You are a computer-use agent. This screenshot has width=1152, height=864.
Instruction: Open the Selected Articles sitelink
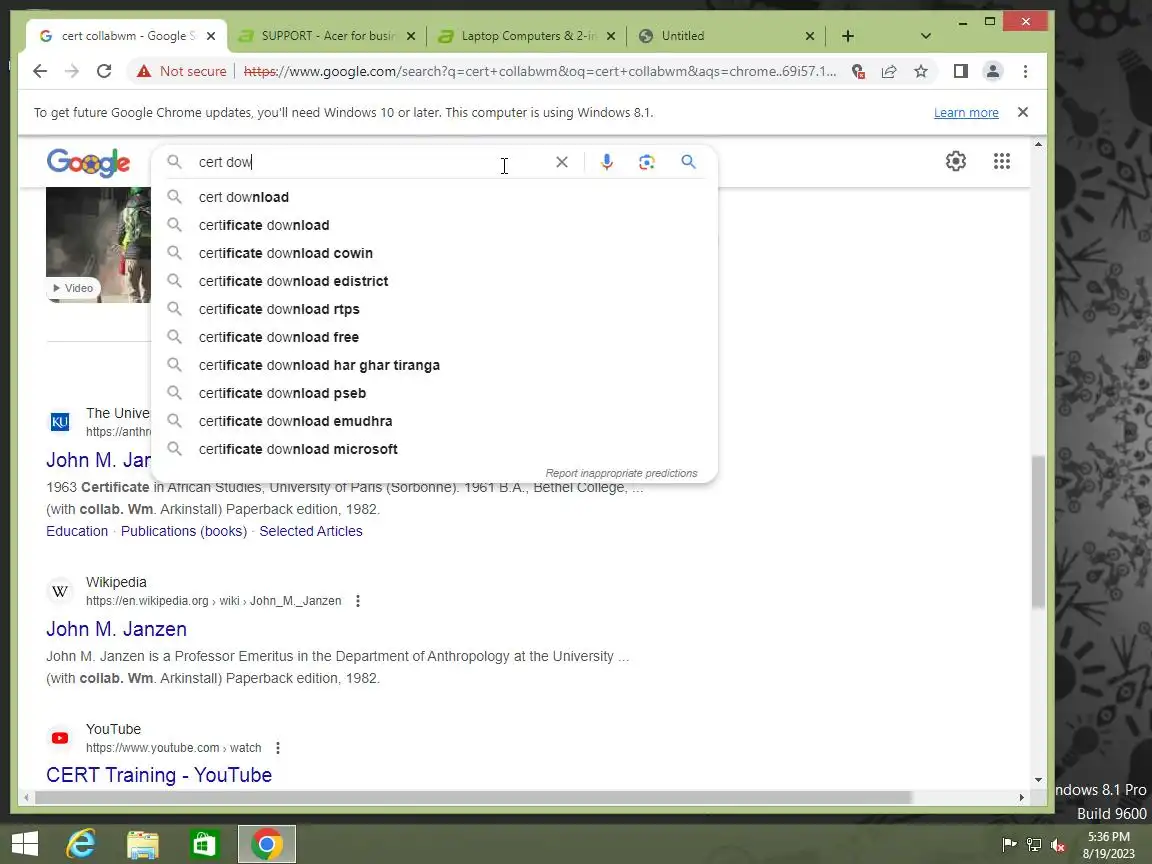311,531
